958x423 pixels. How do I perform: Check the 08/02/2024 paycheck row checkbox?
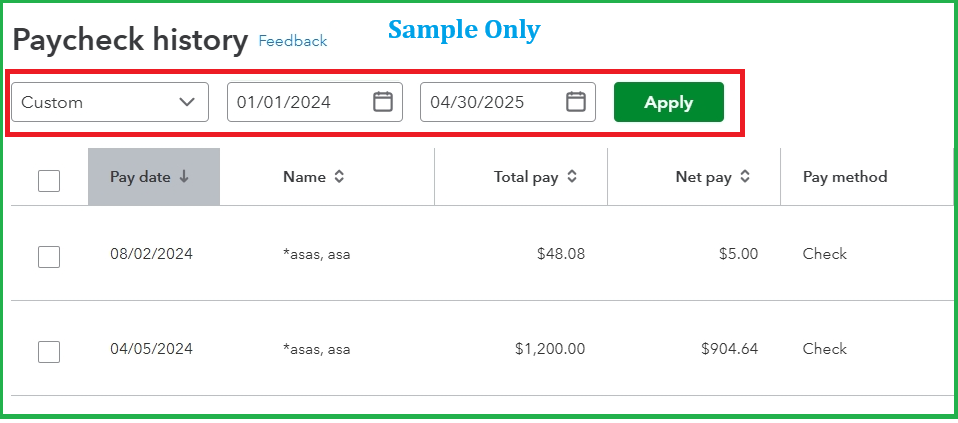click(x=49, y=257)
